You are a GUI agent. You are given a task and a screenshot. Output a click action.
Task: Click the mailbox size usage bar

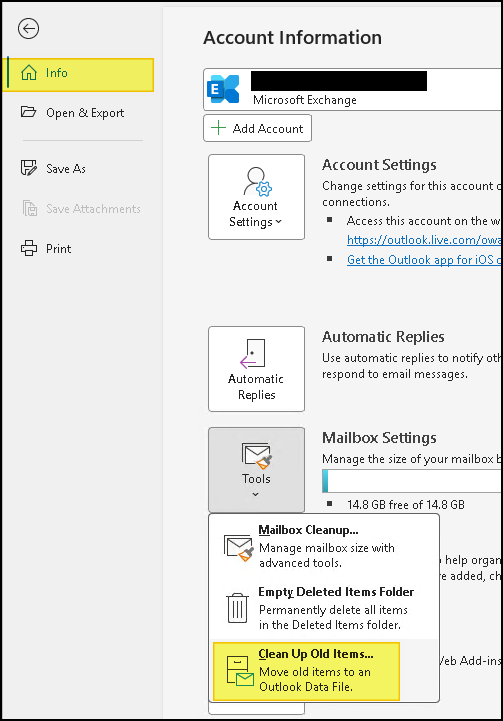412,481
